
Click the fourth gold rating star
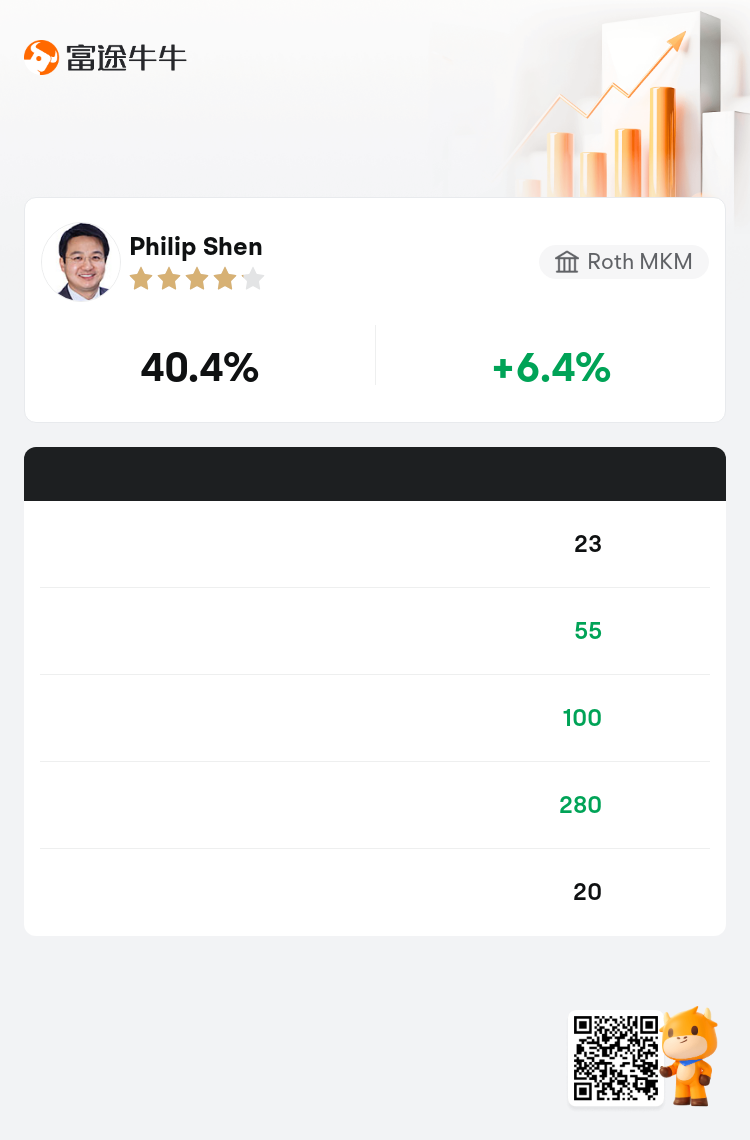(x=225, y=278)
